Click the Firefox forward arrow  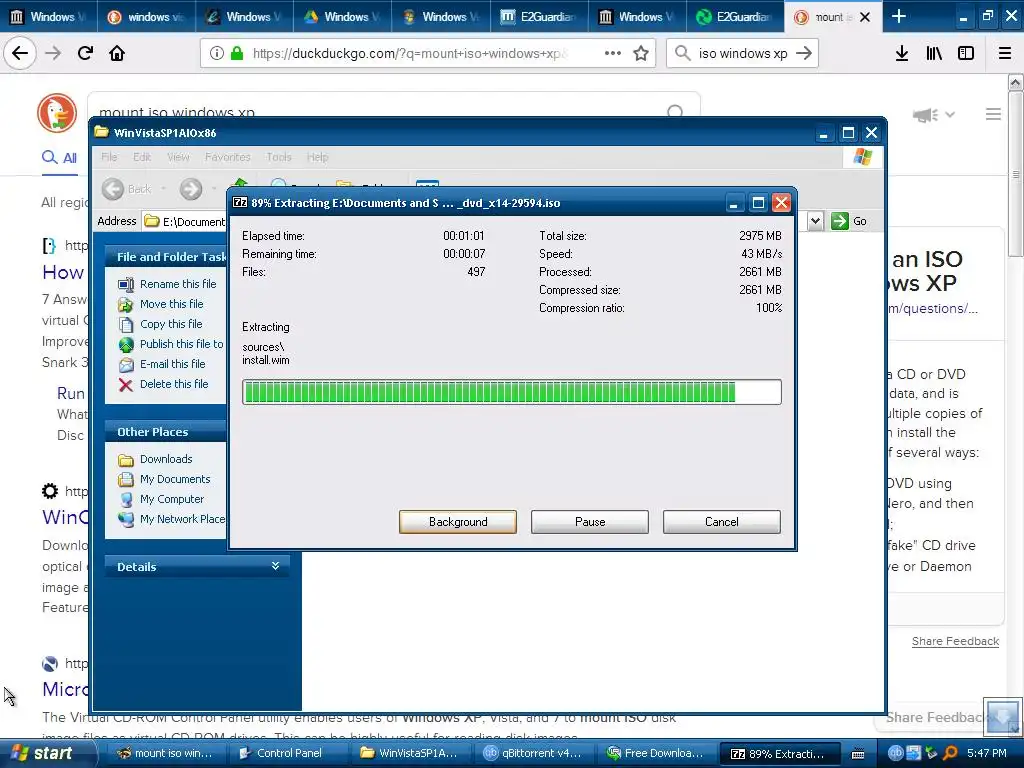coord(53,53)
